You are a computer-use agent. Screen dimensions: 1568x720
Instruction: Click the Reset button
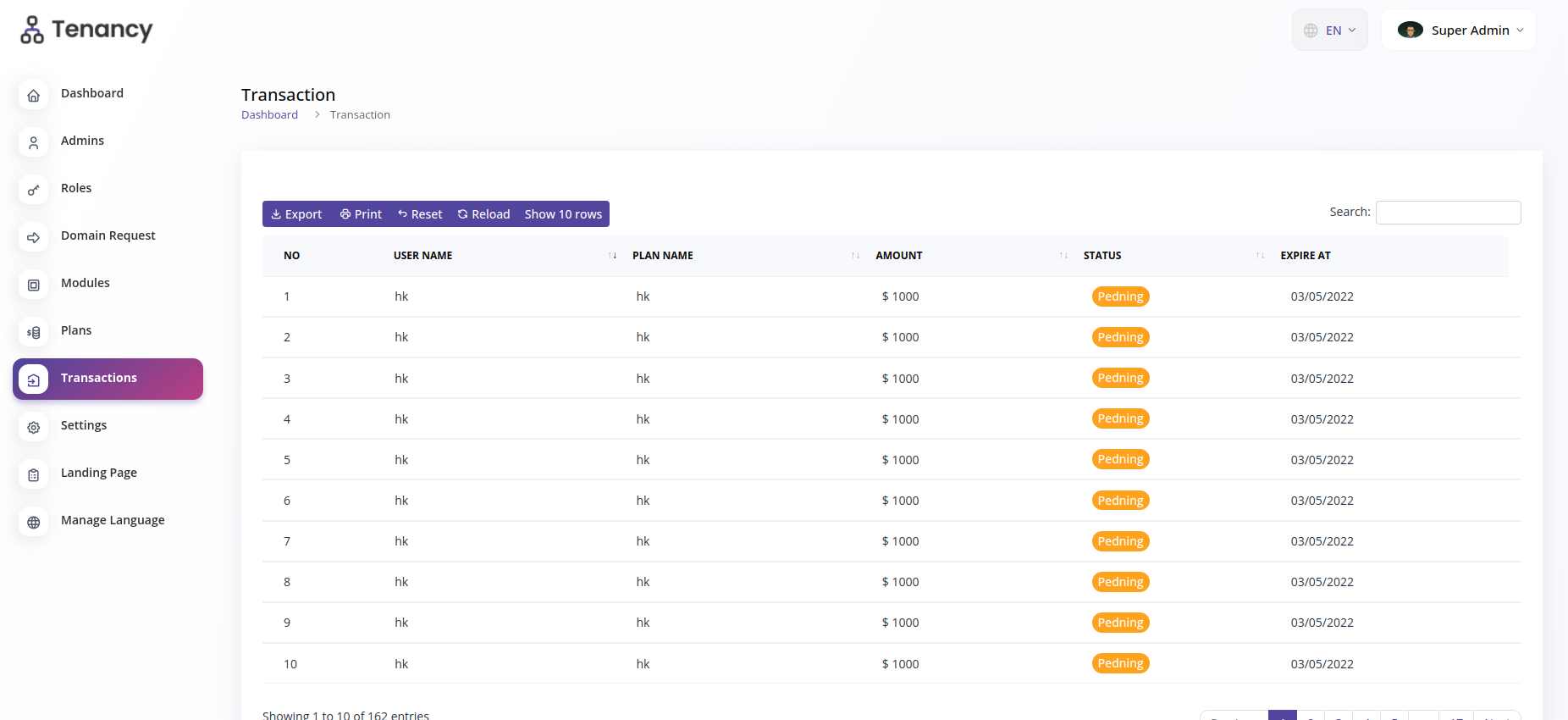(x=420, y=214)
